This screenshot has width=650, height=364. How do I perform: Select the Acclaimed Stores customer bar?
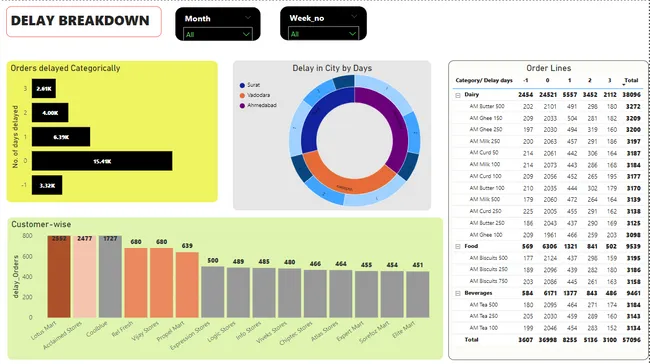(x=85, y=277)
